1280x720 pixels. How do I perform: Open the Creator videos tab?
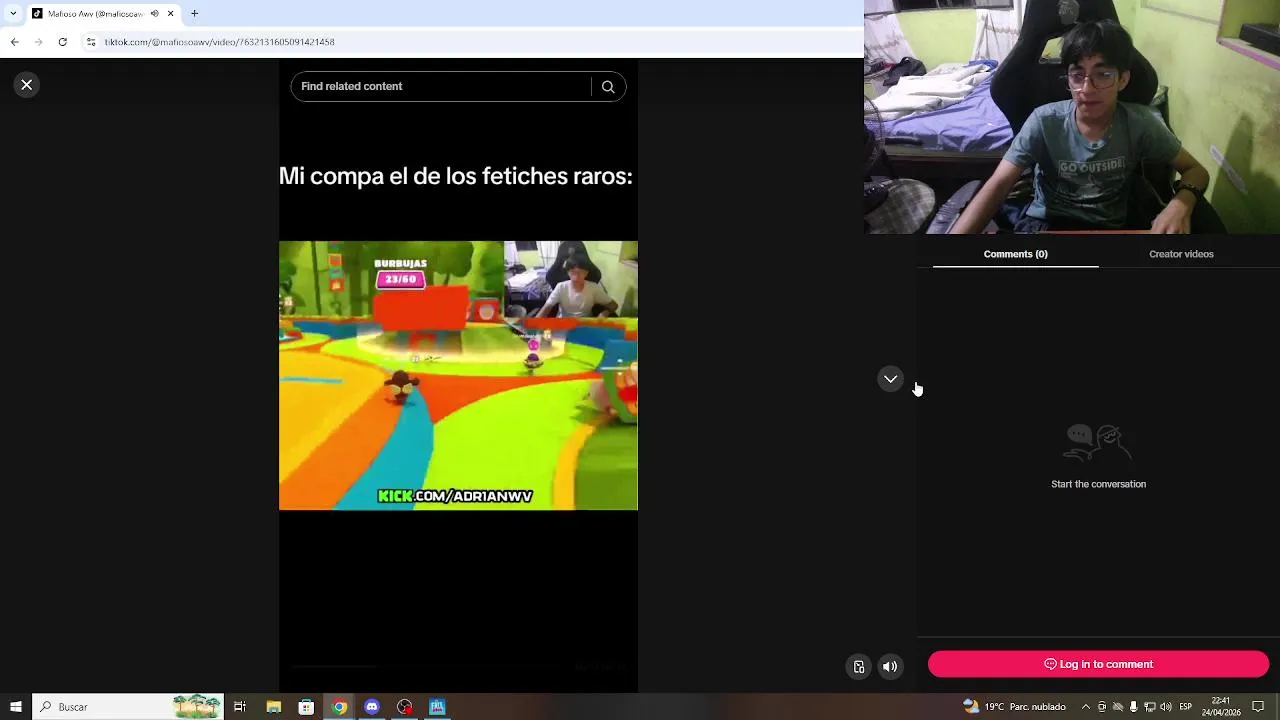[x=1181, y=254]
